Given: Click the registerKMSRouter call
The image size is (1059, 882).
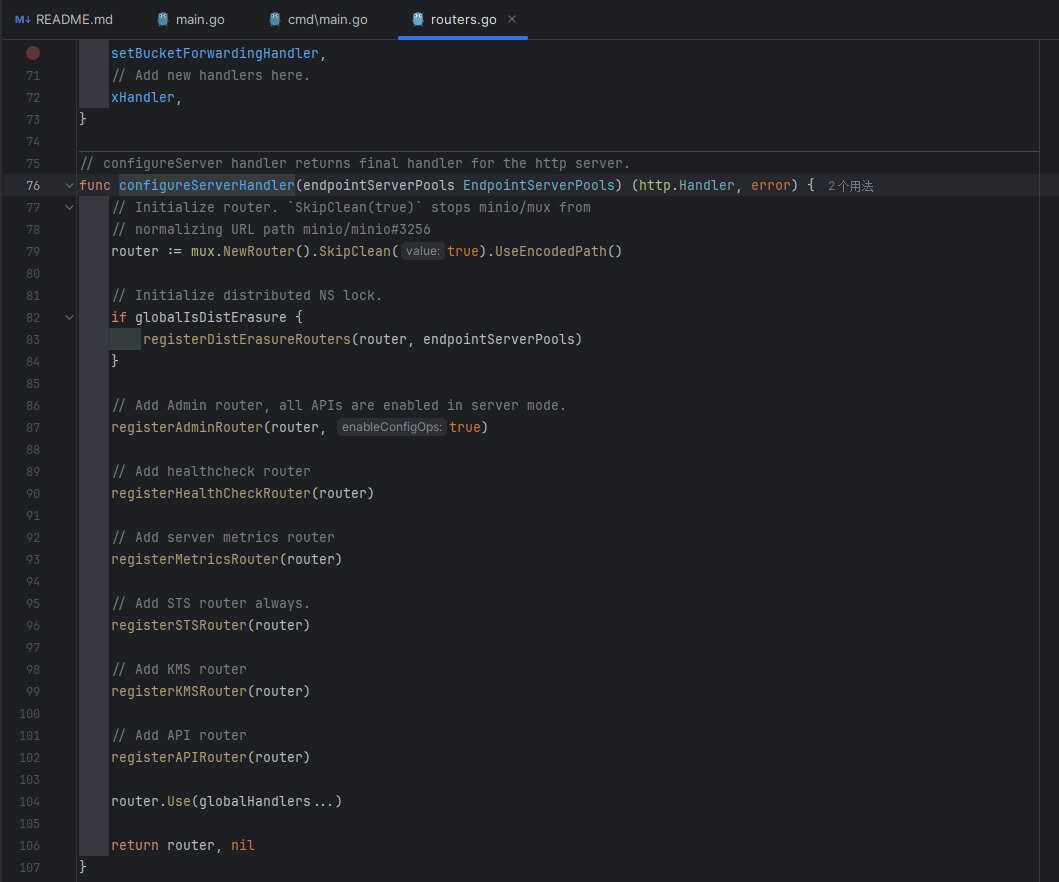Looking at the screenshot, I should (x=179, y=692).
